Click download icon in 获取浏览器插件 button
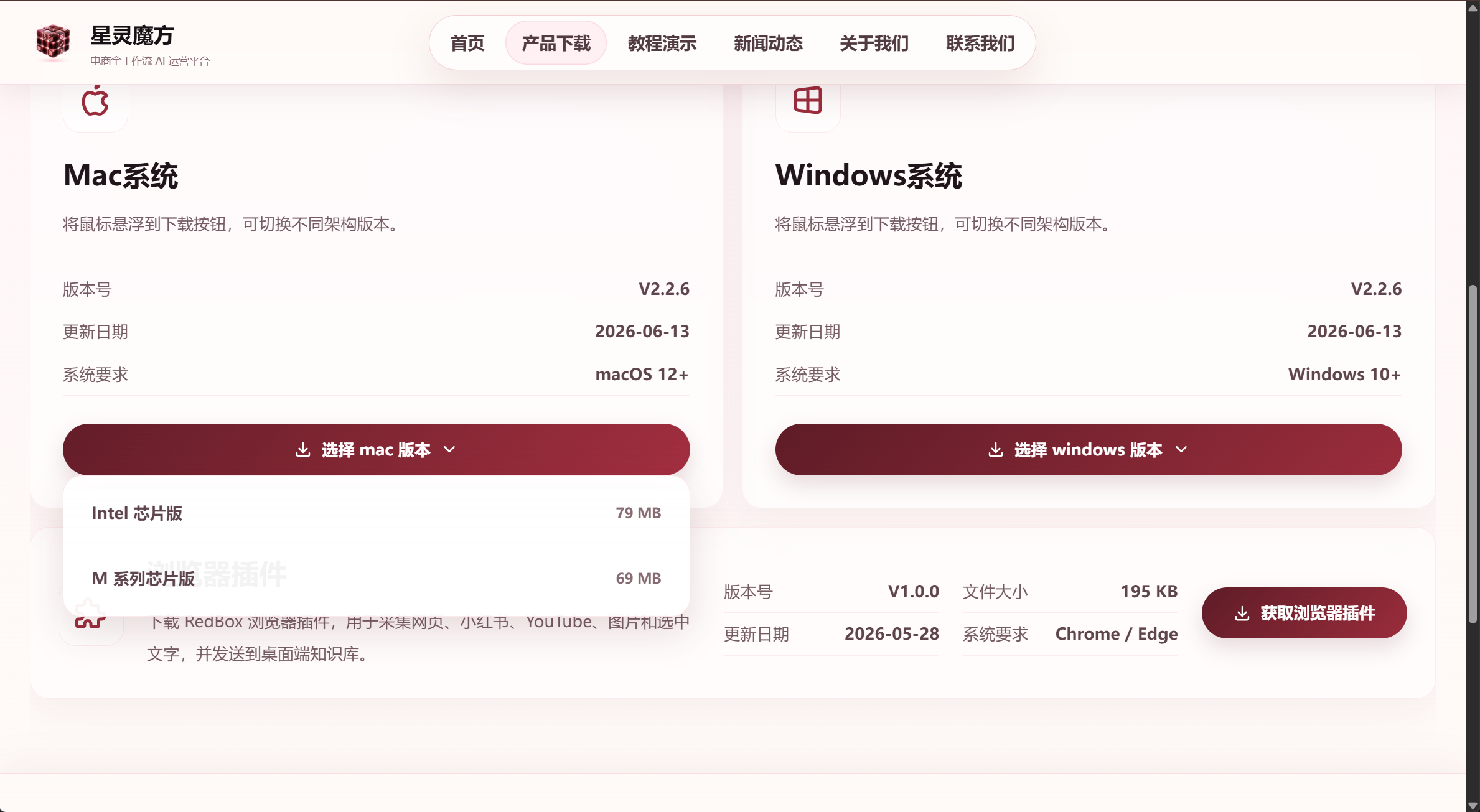The height and width of the screenshot is (812, 1480). click(x=1242, y=614)
